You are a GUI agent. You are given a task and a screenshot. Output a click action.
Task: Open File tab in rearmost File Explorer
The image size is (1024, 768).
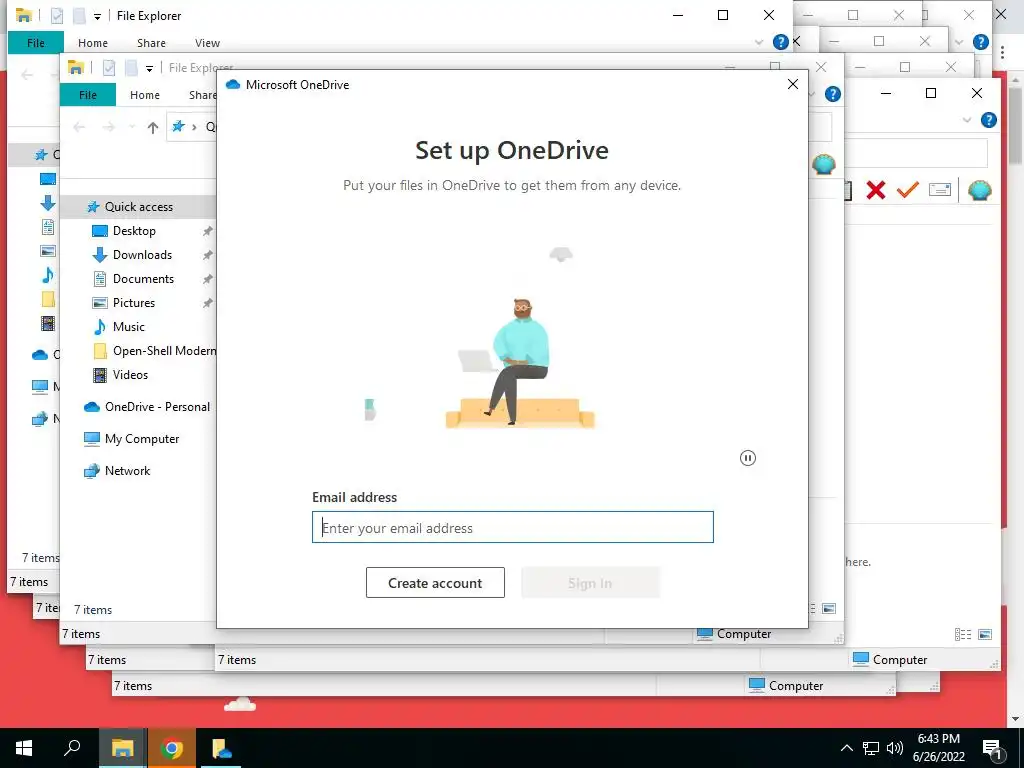(x=36, y=42)
